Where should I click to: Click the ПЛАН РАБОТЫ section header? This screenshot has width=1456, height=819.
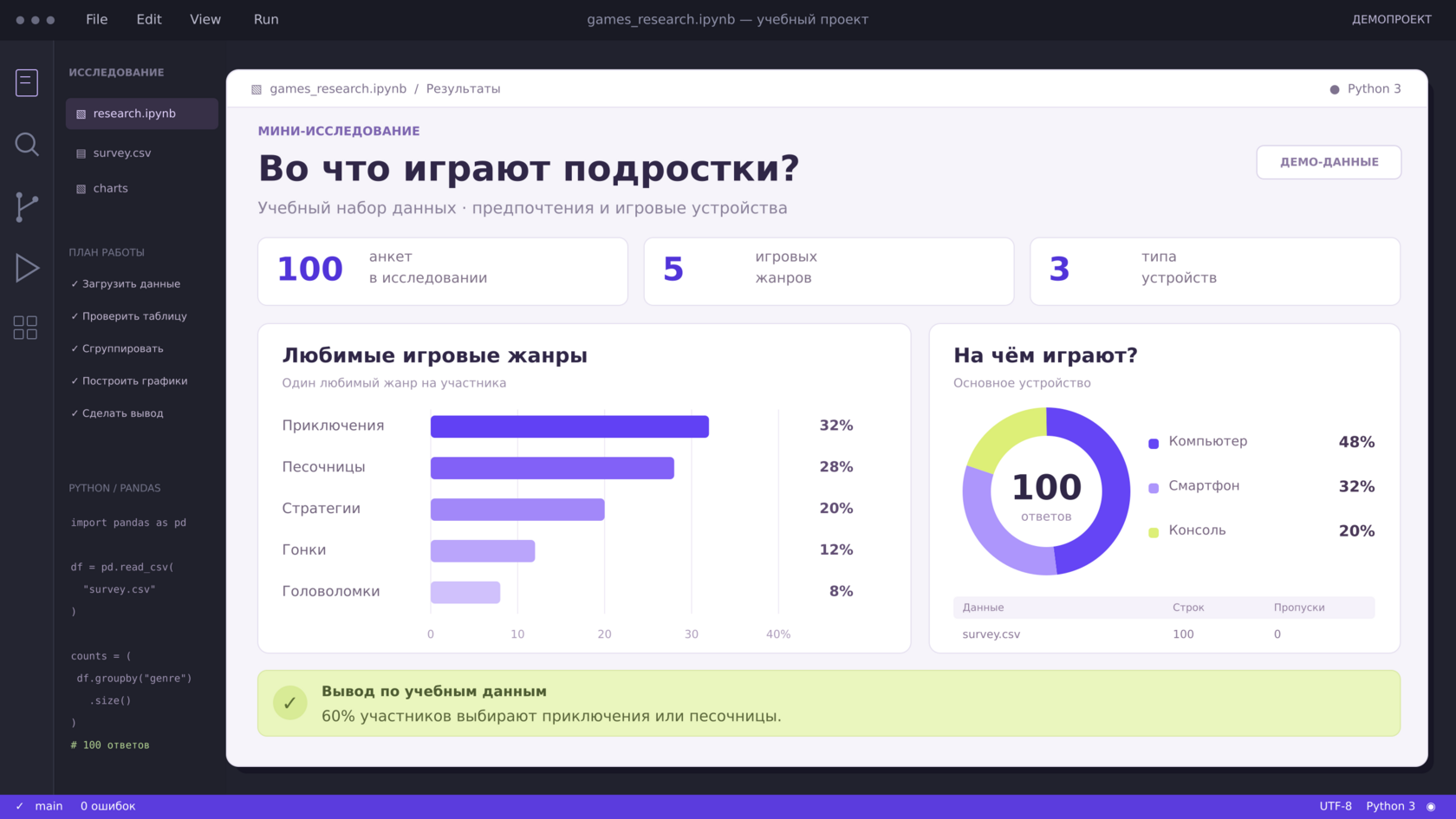click(107, 252)
